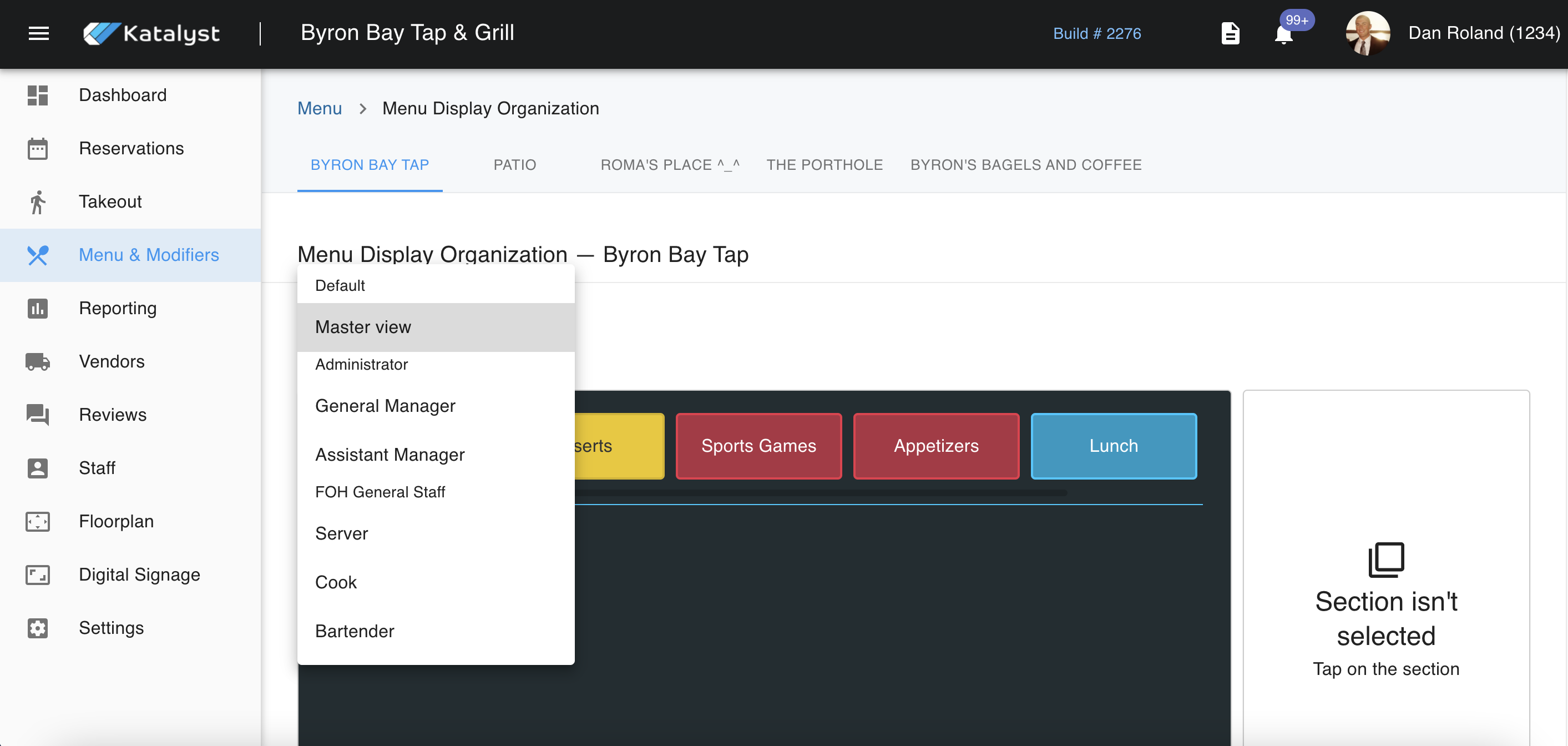1568x746 pixels.
Task: Click the Vendors truck icon
Action: [38, 362]
